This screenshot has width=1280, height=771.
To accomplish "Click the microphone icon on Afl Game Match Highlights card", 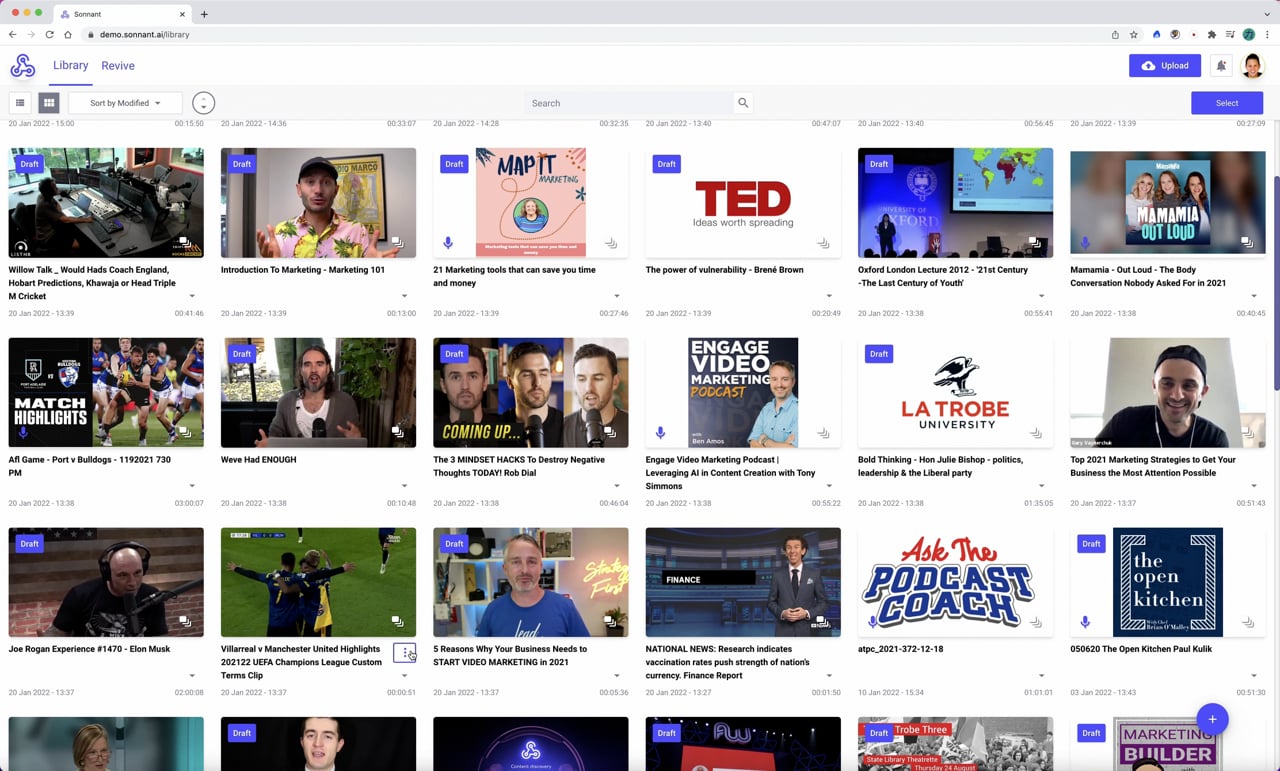I will click(x=23, y=433).
